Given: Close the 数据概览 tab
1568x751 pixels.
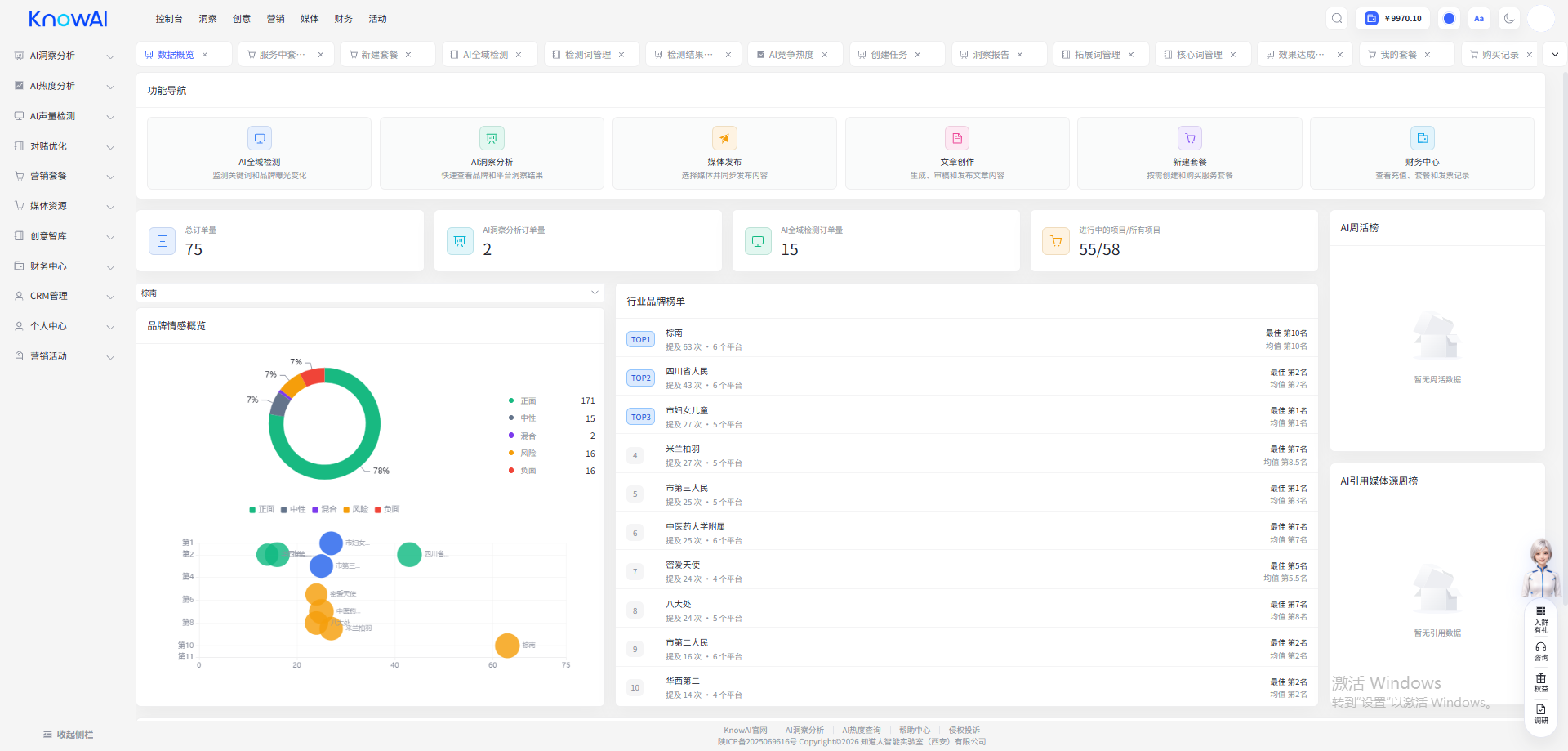Looking at the screenshot, I should 205,55.
